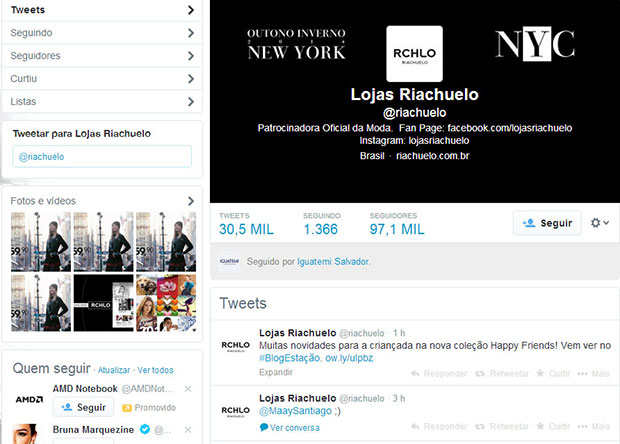Click Ver todos in Quem seguir

(155, 370)
